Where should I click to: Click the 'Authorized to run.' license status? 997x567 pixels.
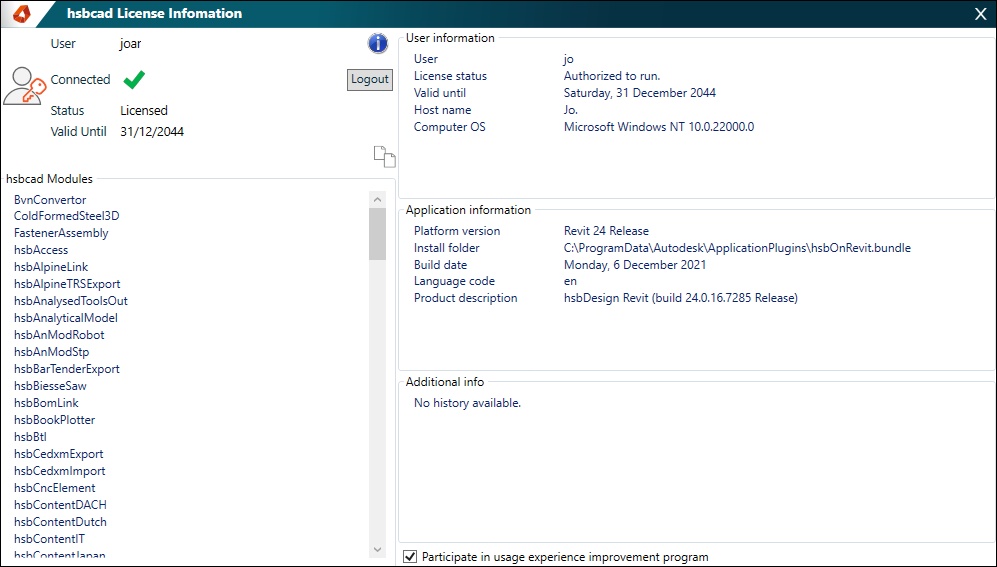pyautogui.click(x=612, y=76)
